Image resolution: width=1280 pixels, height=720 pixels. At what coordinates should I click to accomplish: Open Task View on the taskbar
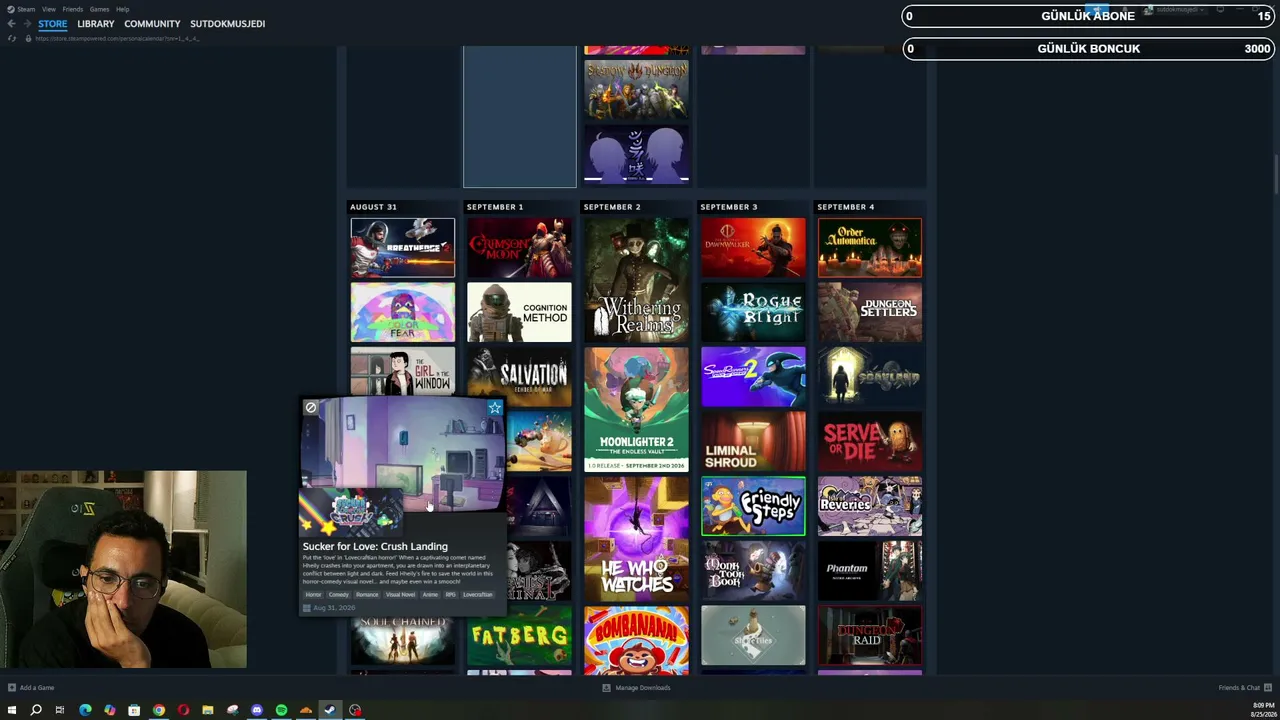pos(60,710)
